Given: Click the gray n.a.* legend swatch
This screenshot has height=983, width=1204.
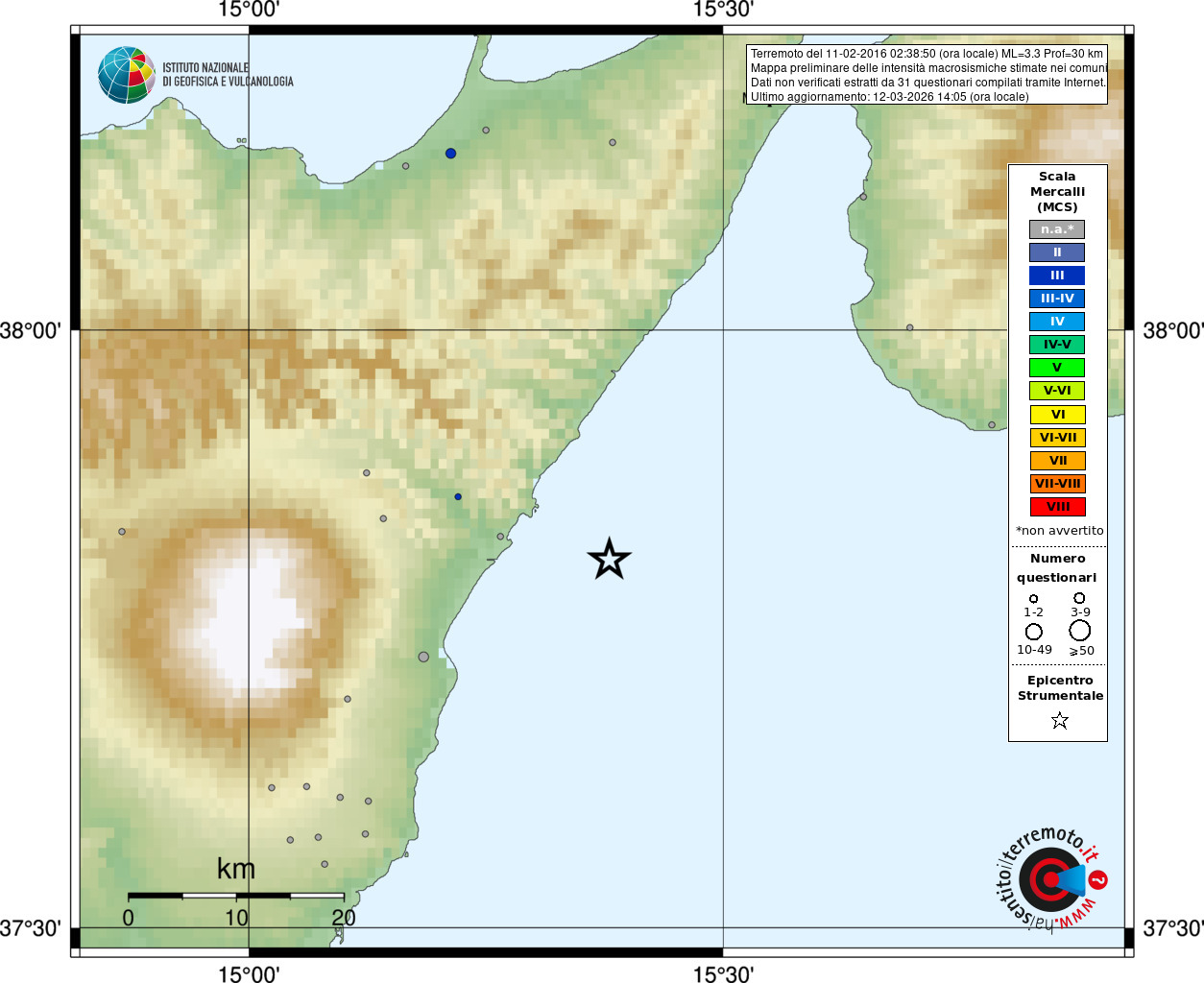Looking at the screenshot, I should (x=1057, y=229).
